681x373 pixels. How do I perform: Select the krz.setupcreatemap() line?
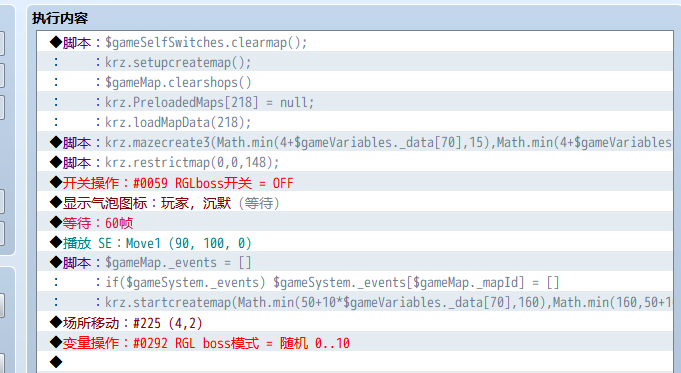(x=355, y=62)
